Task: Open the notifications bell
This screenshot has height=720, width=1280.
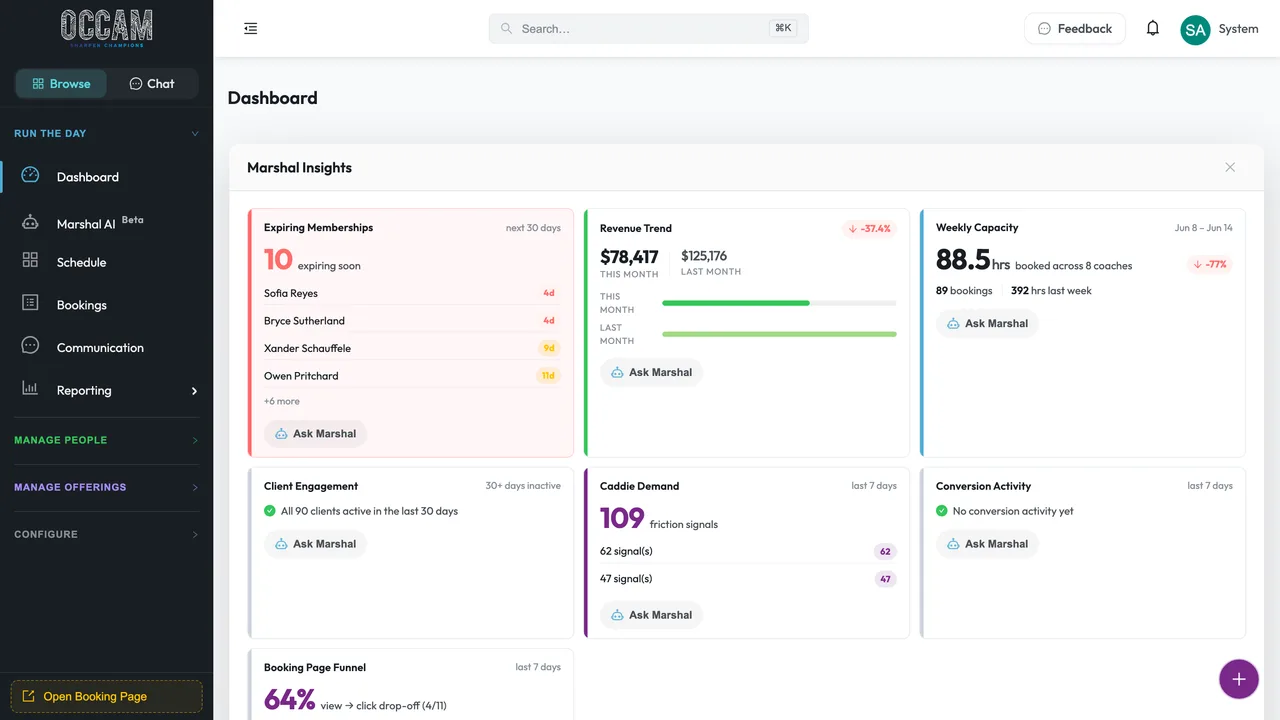Action: [1153, 29]
